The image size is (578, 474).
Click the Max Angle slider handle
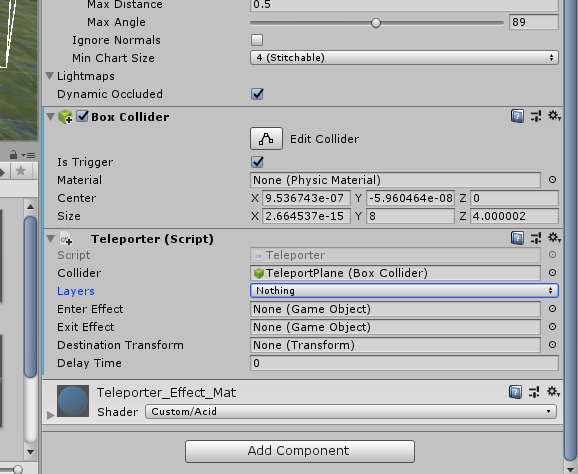click(376, 23)
